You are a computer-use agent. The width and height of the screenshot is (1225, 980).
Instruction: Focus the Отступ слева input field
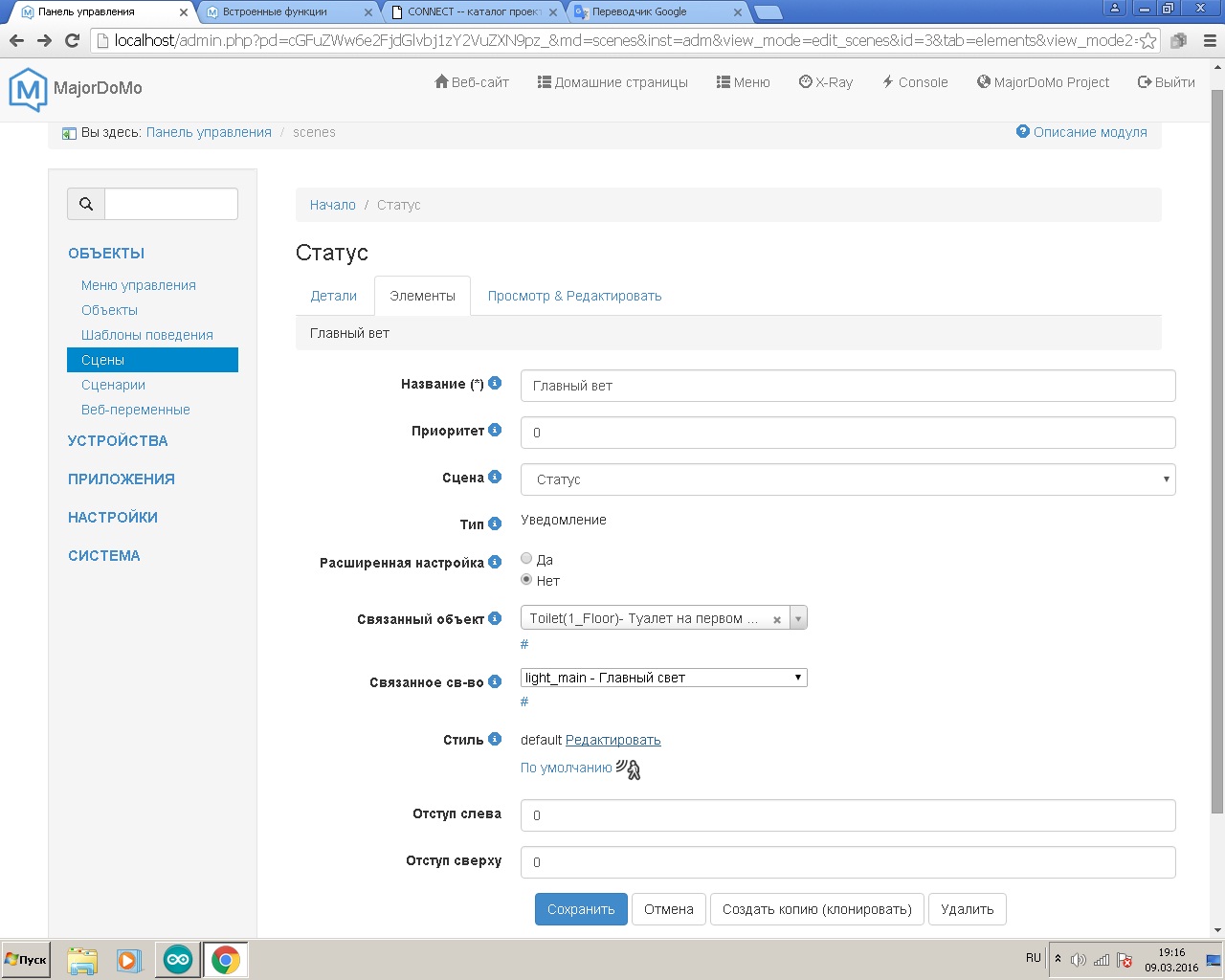pyautogui.click(x=848, y=815)
